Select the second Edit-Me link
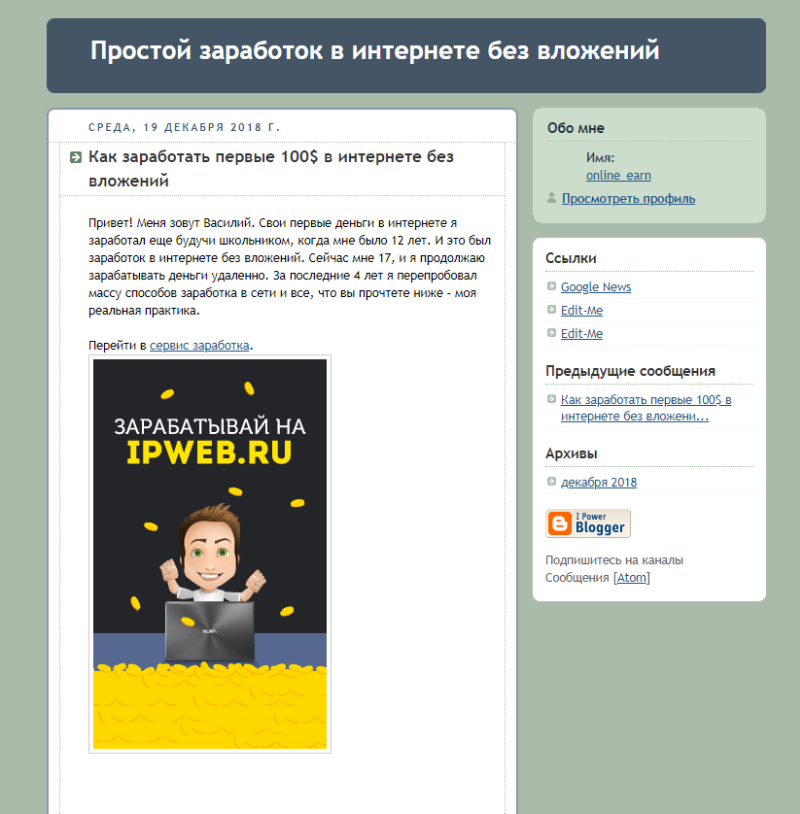Image resolution: width=800 pixels, height=814 pixels. tap(581, 334)
